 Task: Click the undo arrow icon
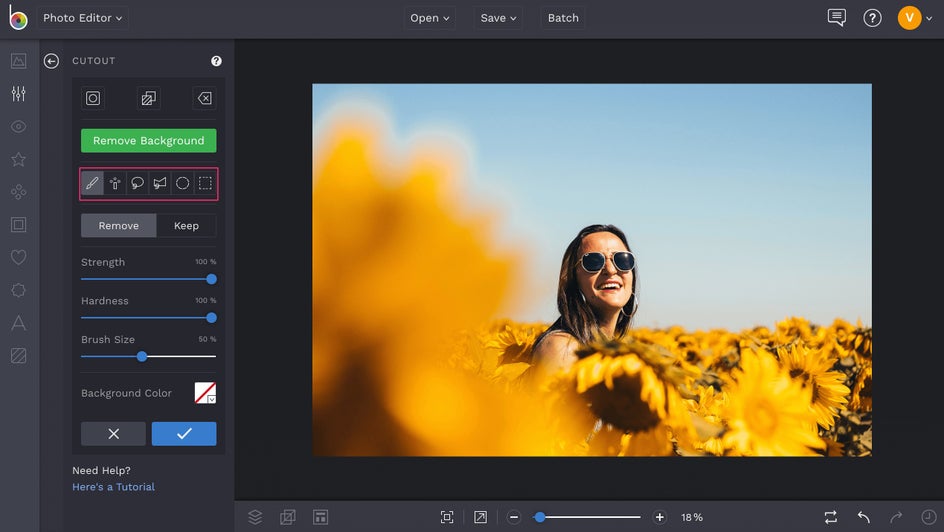point(863,517)
